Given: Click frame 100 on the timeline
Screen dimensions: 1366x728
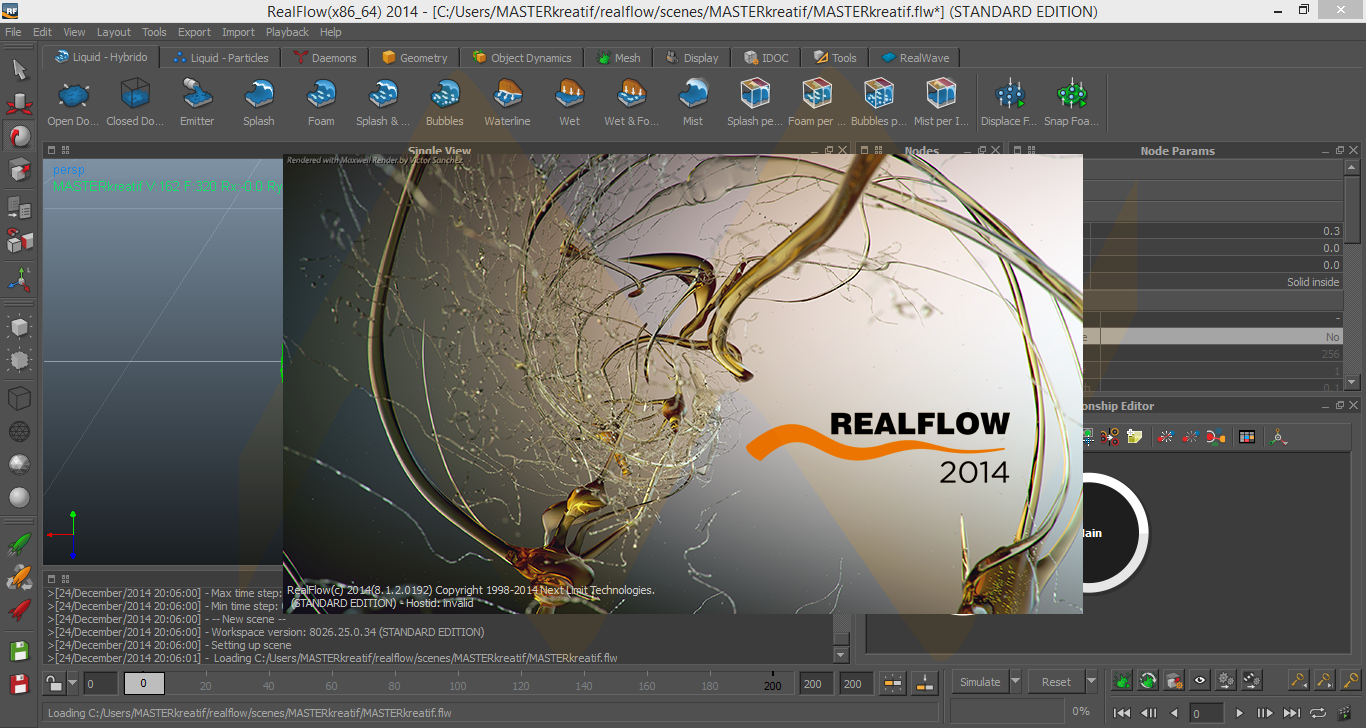Looking at the screenshot, I should (x=457, y=685).
